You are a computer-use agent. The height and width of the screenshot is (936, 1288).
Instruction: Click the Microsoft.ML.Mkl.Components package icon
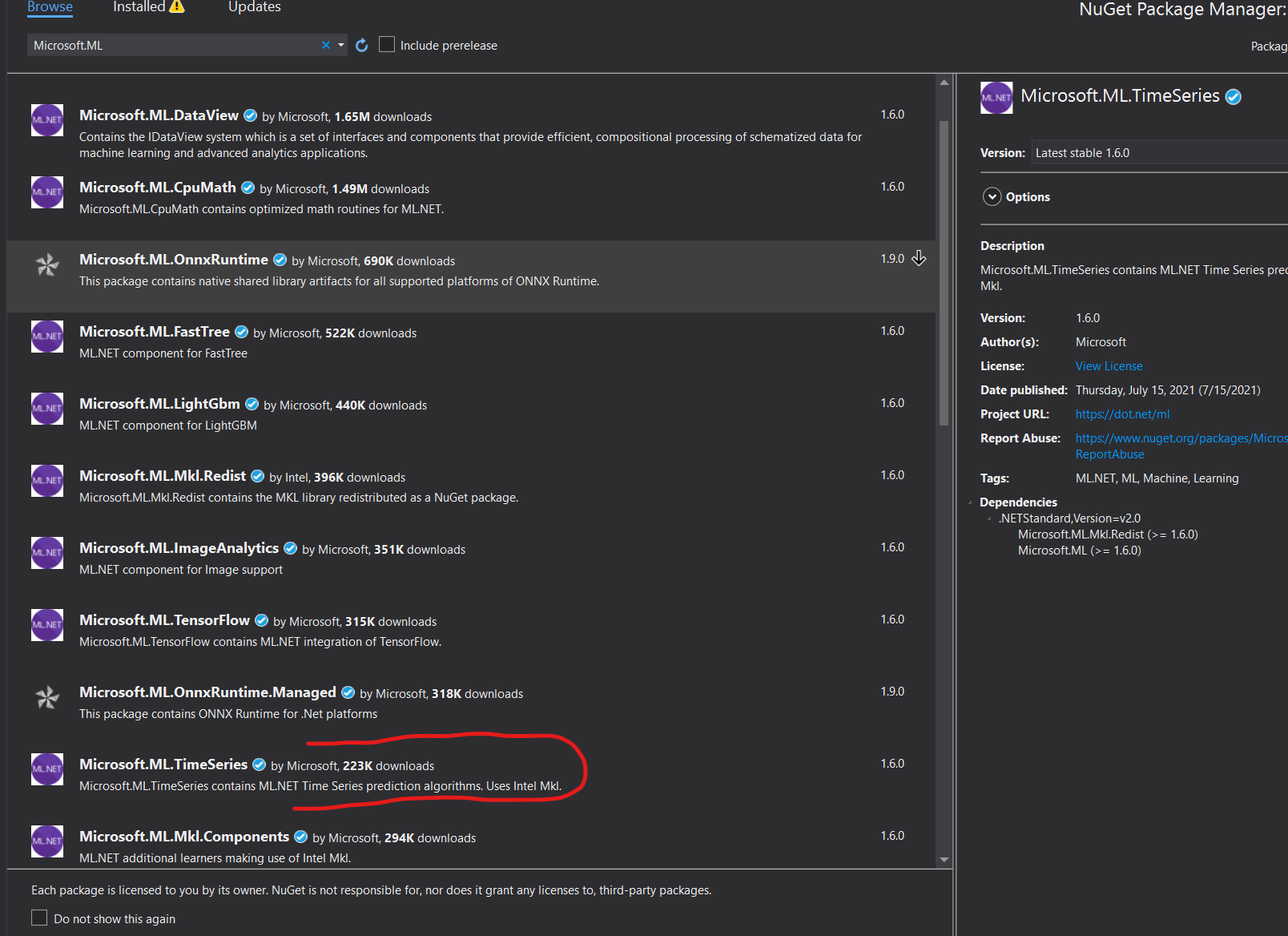point(47,841)
